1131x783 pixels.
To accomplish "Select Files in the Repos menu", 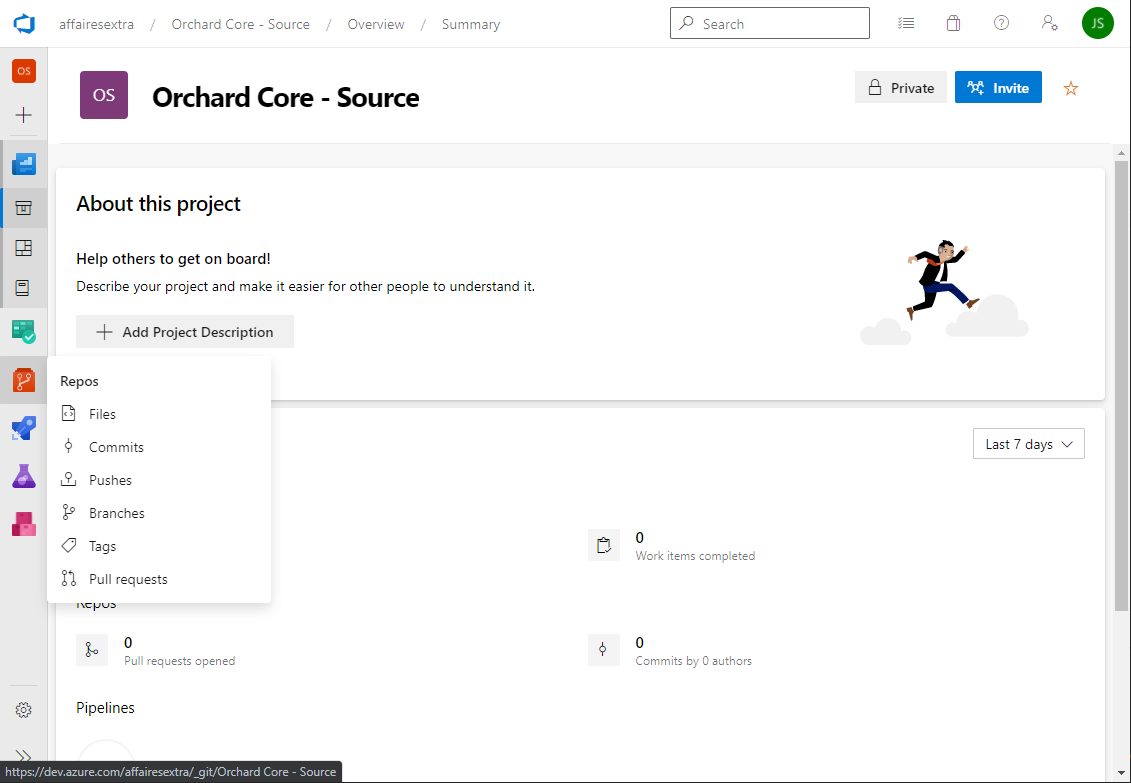I will pos(159,414).
